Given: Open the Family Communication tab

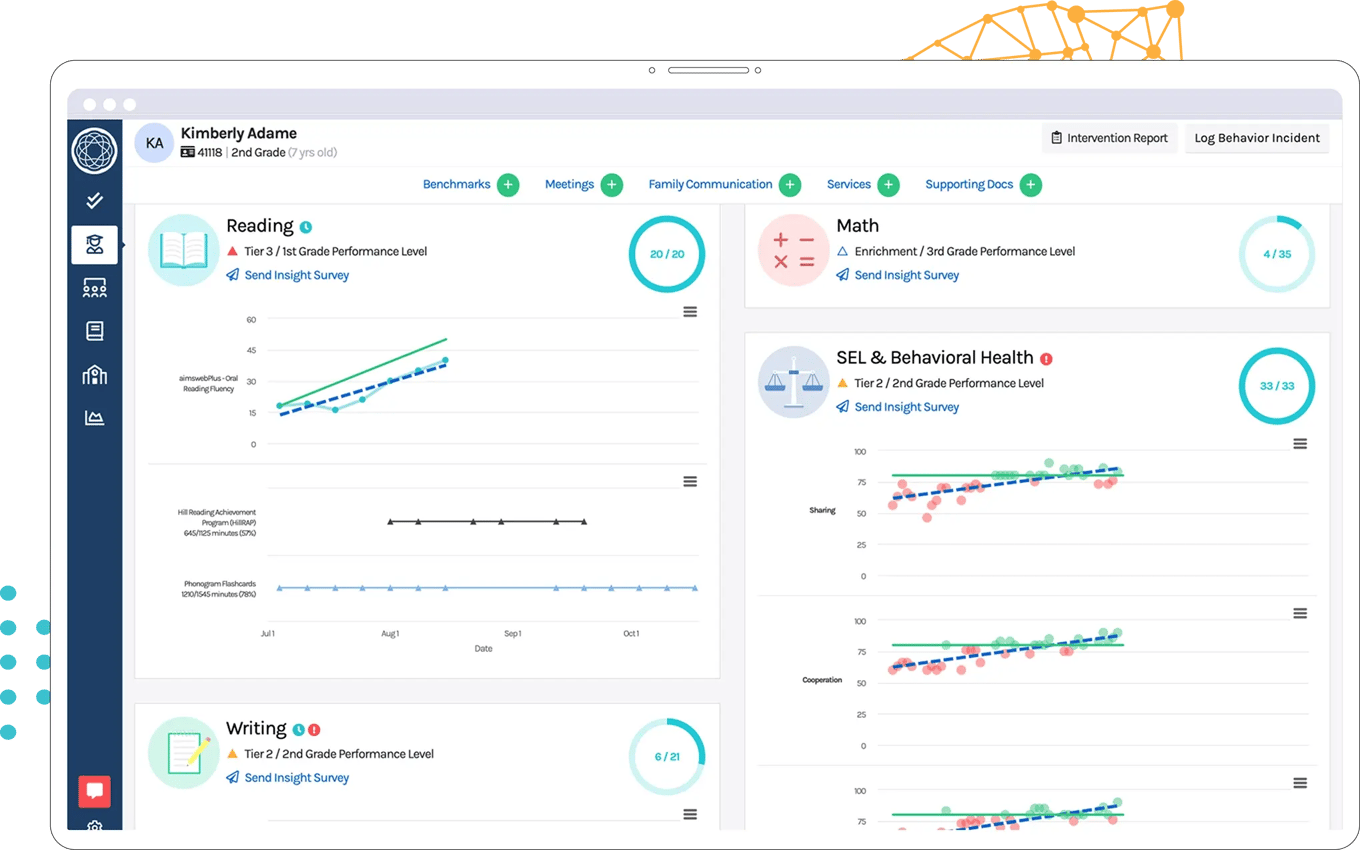Looking at the screenshot, I should tap(710, 185).
